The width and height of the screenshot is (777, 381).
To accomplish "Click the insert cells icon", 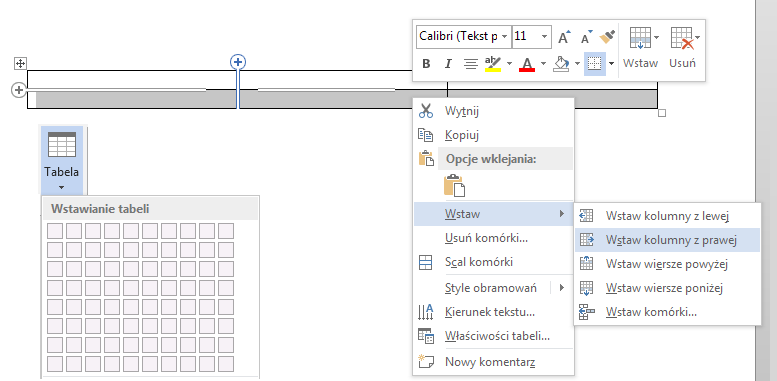I will pyautogui.click(x=586, y=312).
